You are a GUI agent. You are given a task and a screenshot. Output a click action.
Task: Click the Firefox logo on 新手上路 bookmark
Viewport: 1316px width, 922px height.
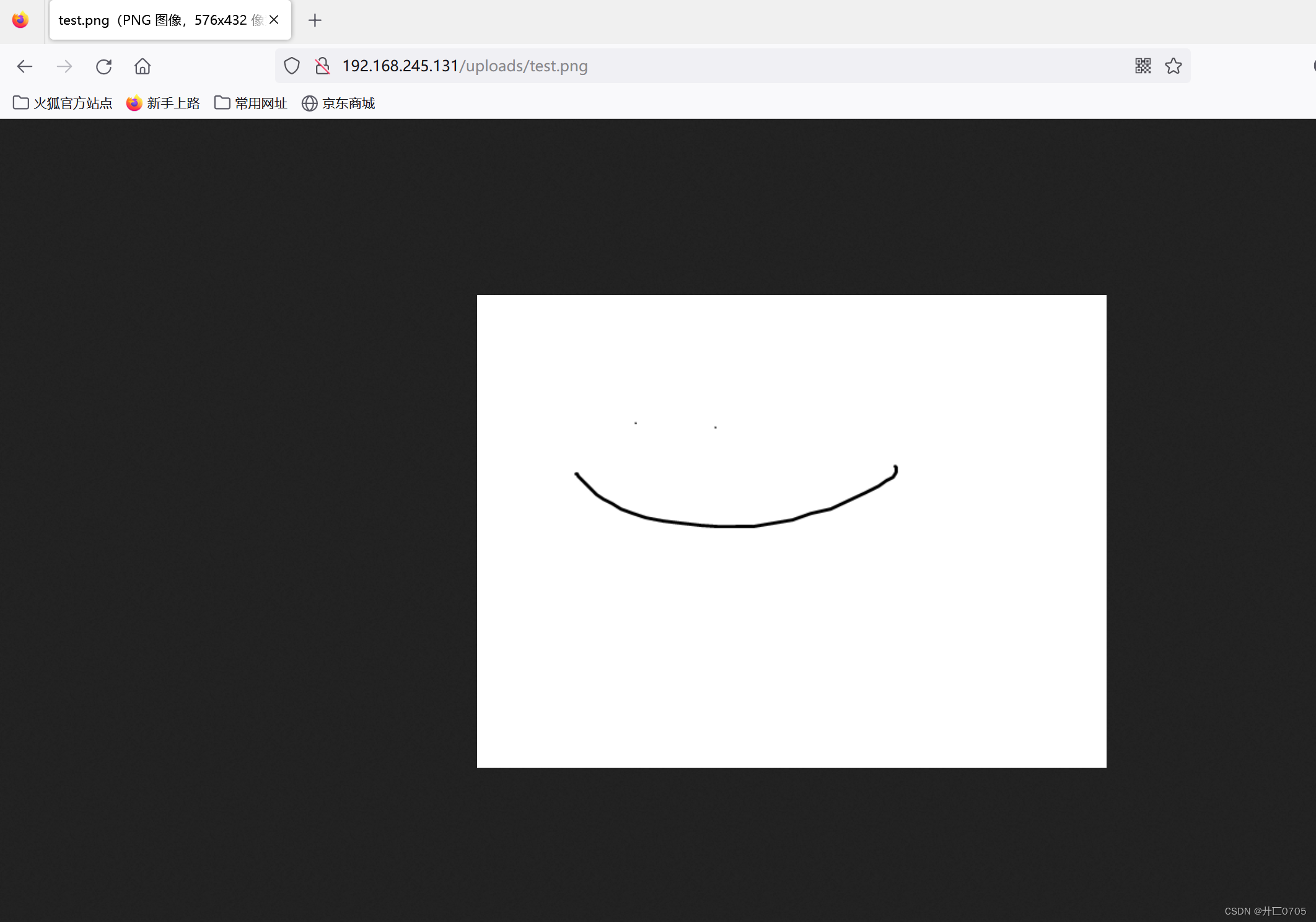pos(134,103)
